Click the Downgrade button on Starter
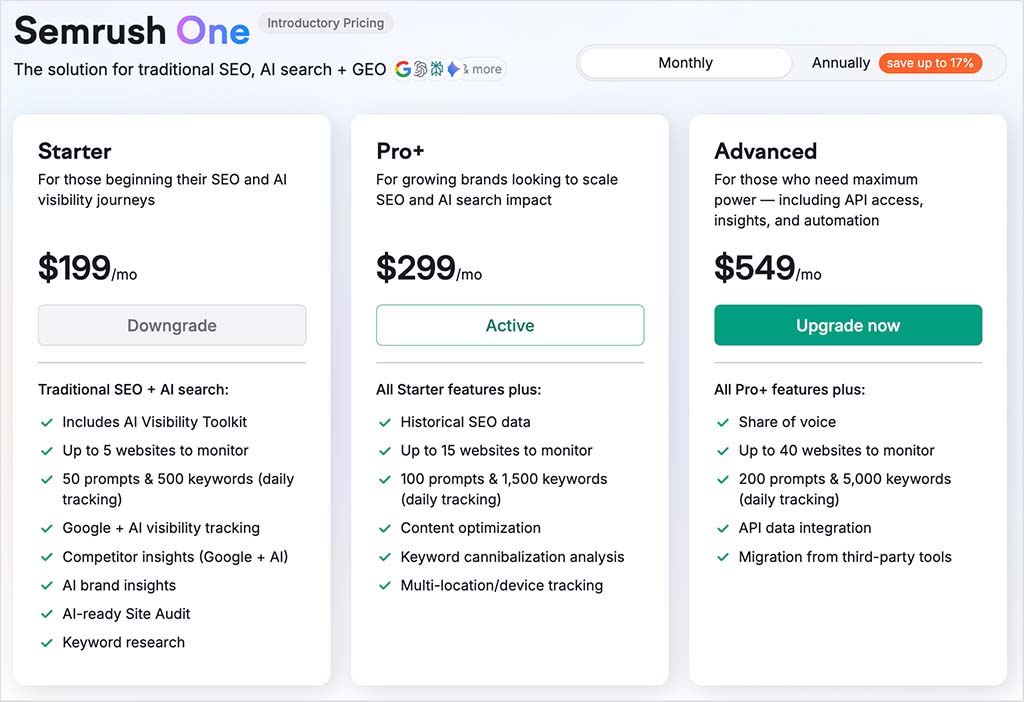Viewport: 1024px width, 702px height. (171, 325)
